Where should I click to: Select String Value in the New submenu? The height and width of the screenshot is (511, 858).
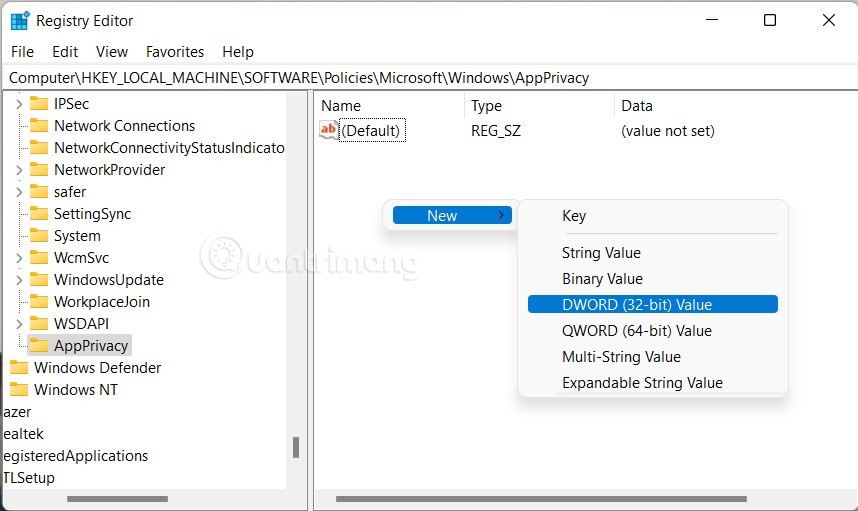click(601, 253)
